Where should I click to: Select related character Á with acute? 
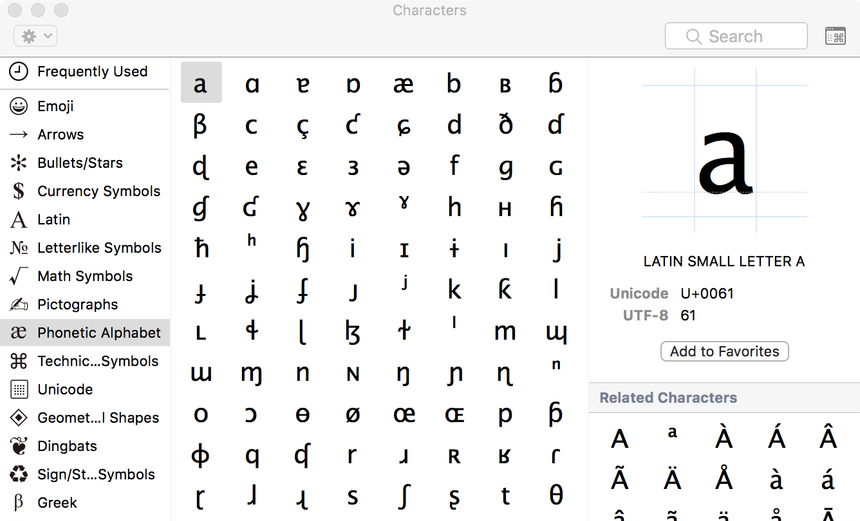[x=776, y=438]
